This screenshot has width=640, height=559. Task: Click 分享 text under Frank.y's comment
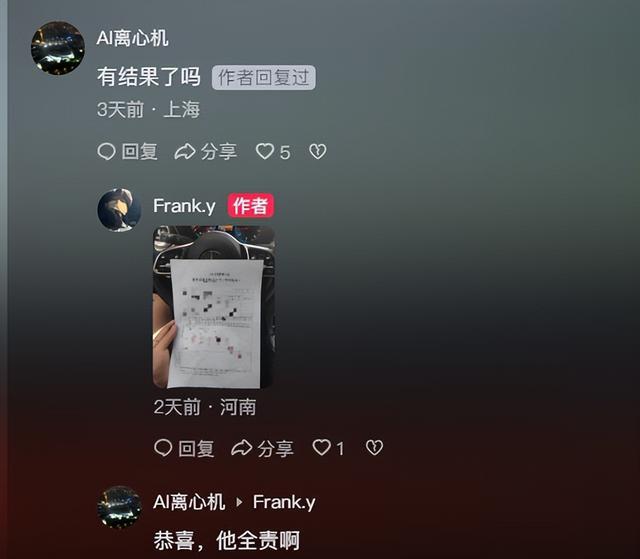275,448
